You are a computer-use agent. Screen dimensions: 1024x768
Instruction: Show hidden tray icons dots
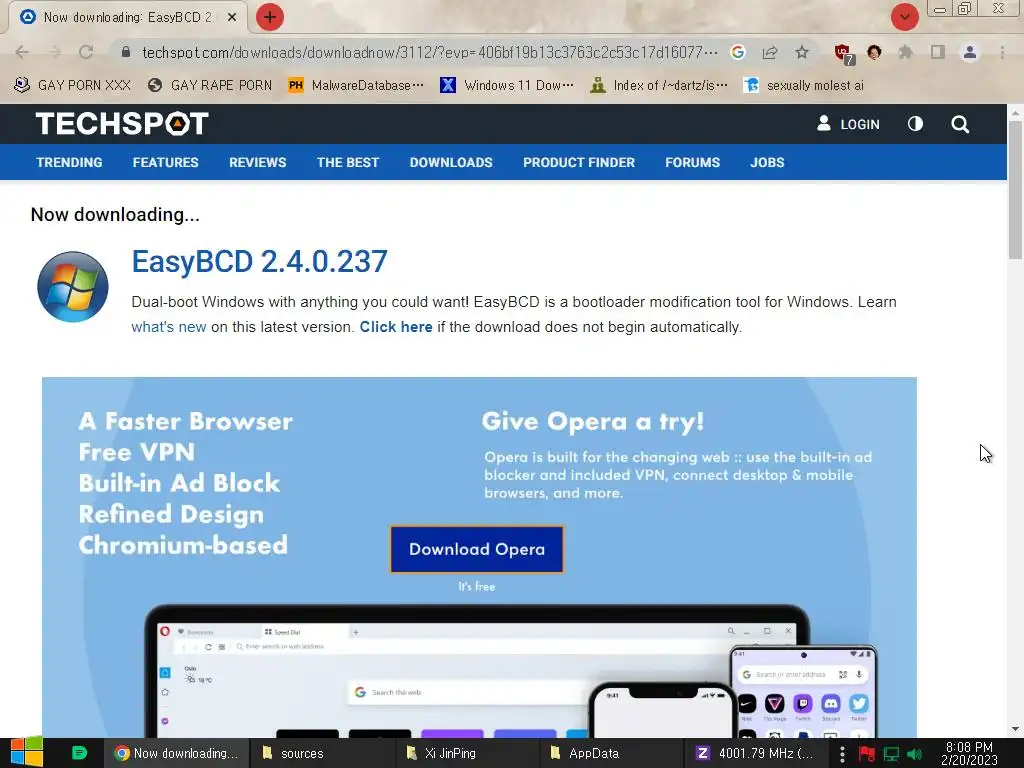842,754
